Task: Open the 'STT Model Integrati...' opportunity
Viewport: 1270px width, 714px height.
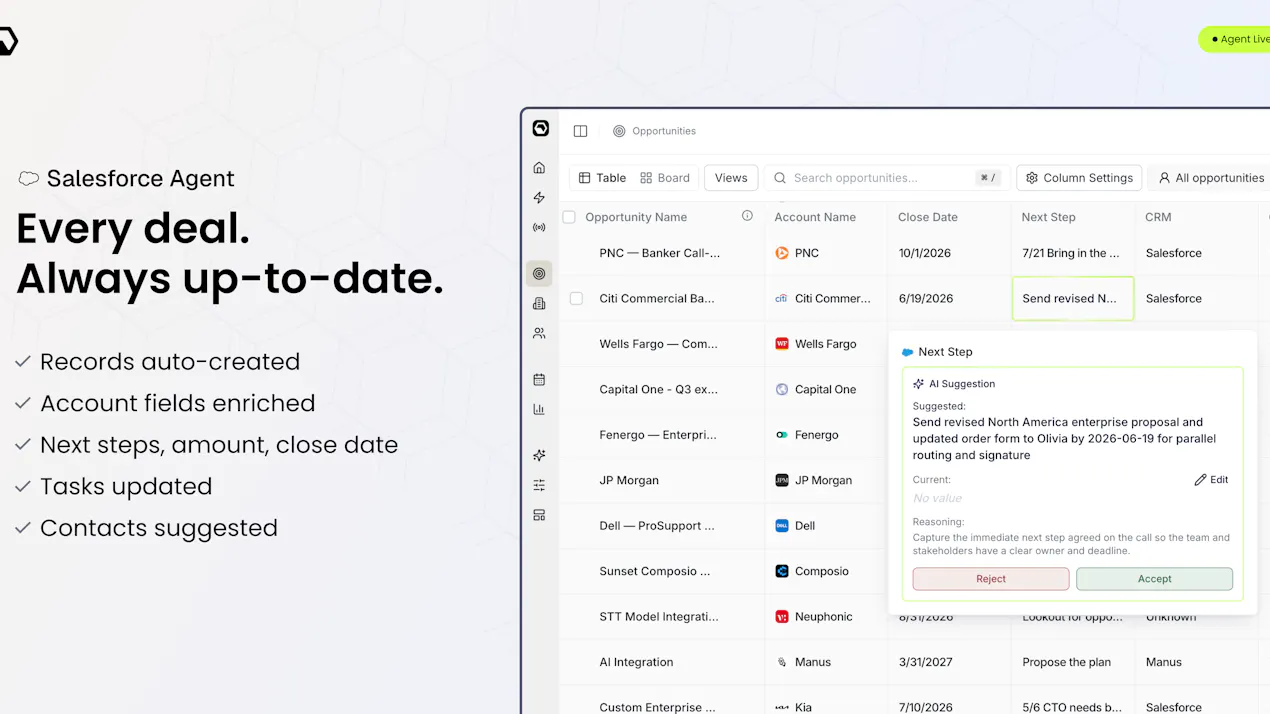Action: tap(659, 617)
